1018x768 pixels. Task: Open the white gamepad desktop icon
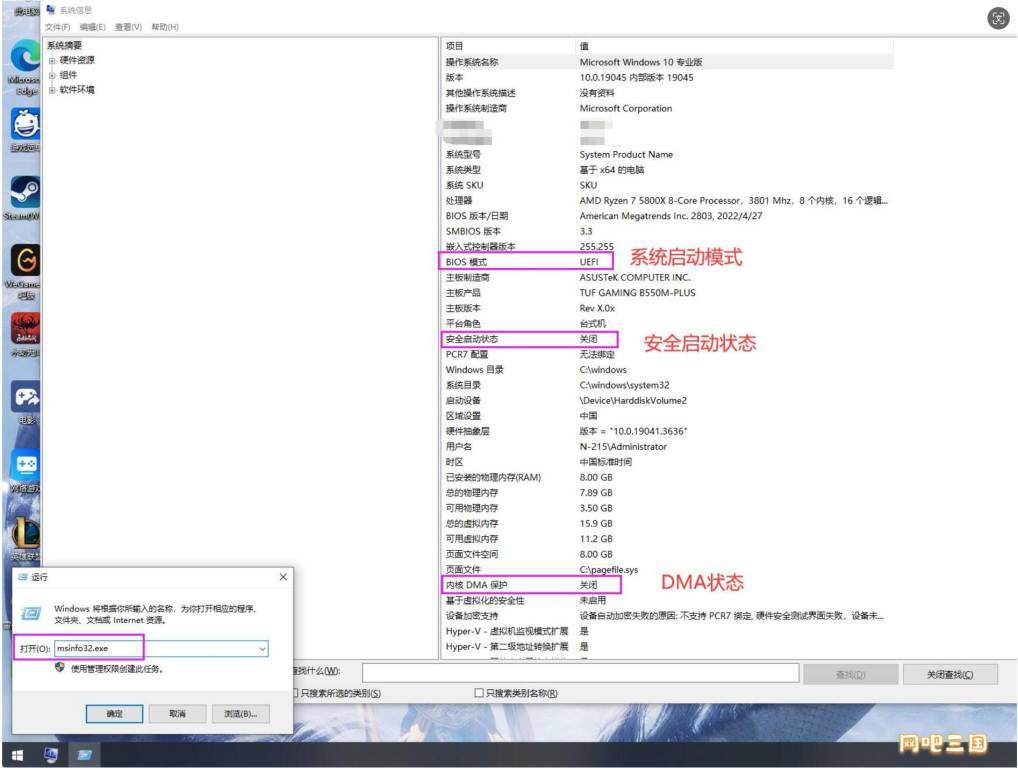tap(25, 397)
